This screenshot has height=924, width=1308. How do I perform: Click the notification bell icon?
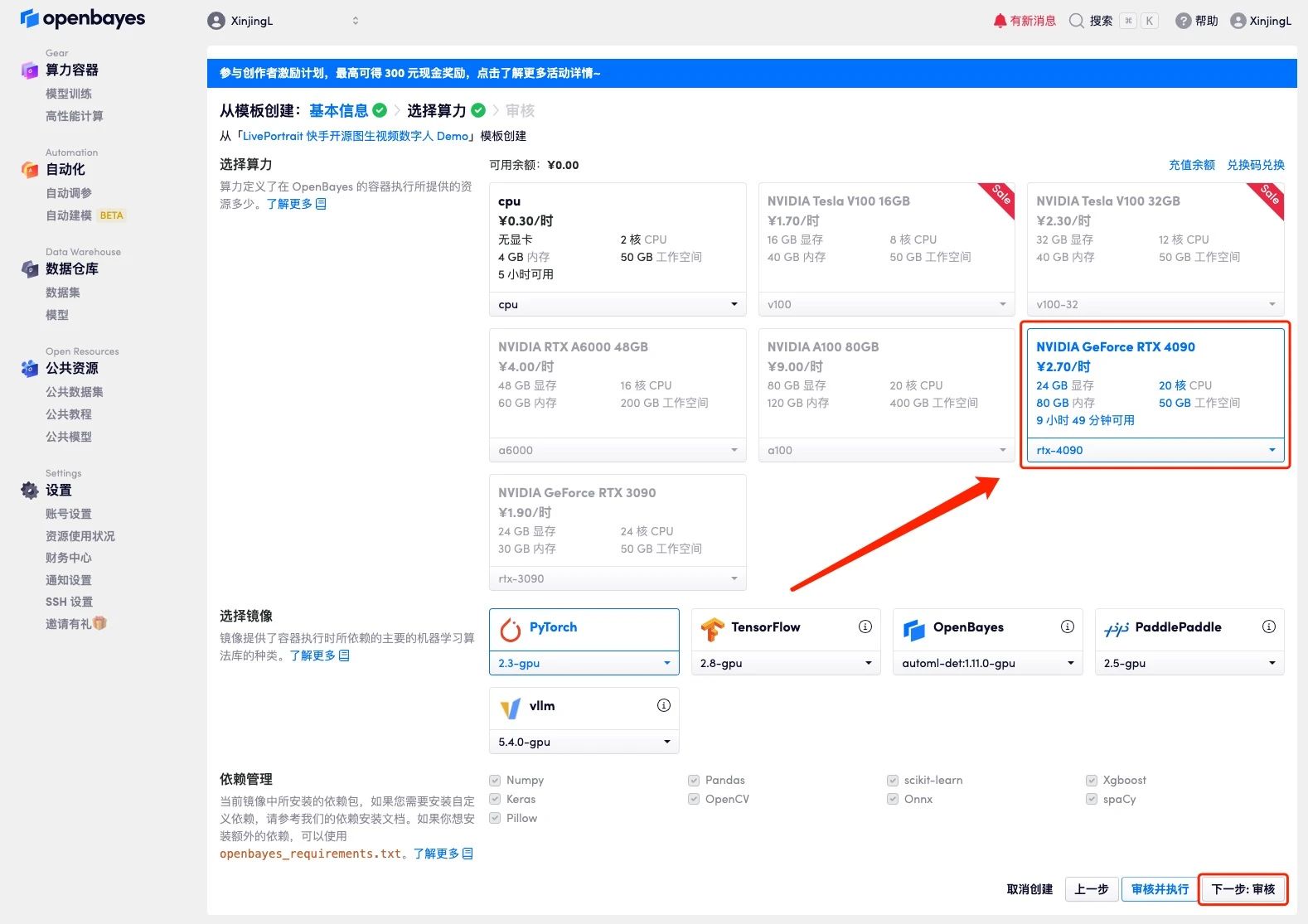tap(1000, 21)
